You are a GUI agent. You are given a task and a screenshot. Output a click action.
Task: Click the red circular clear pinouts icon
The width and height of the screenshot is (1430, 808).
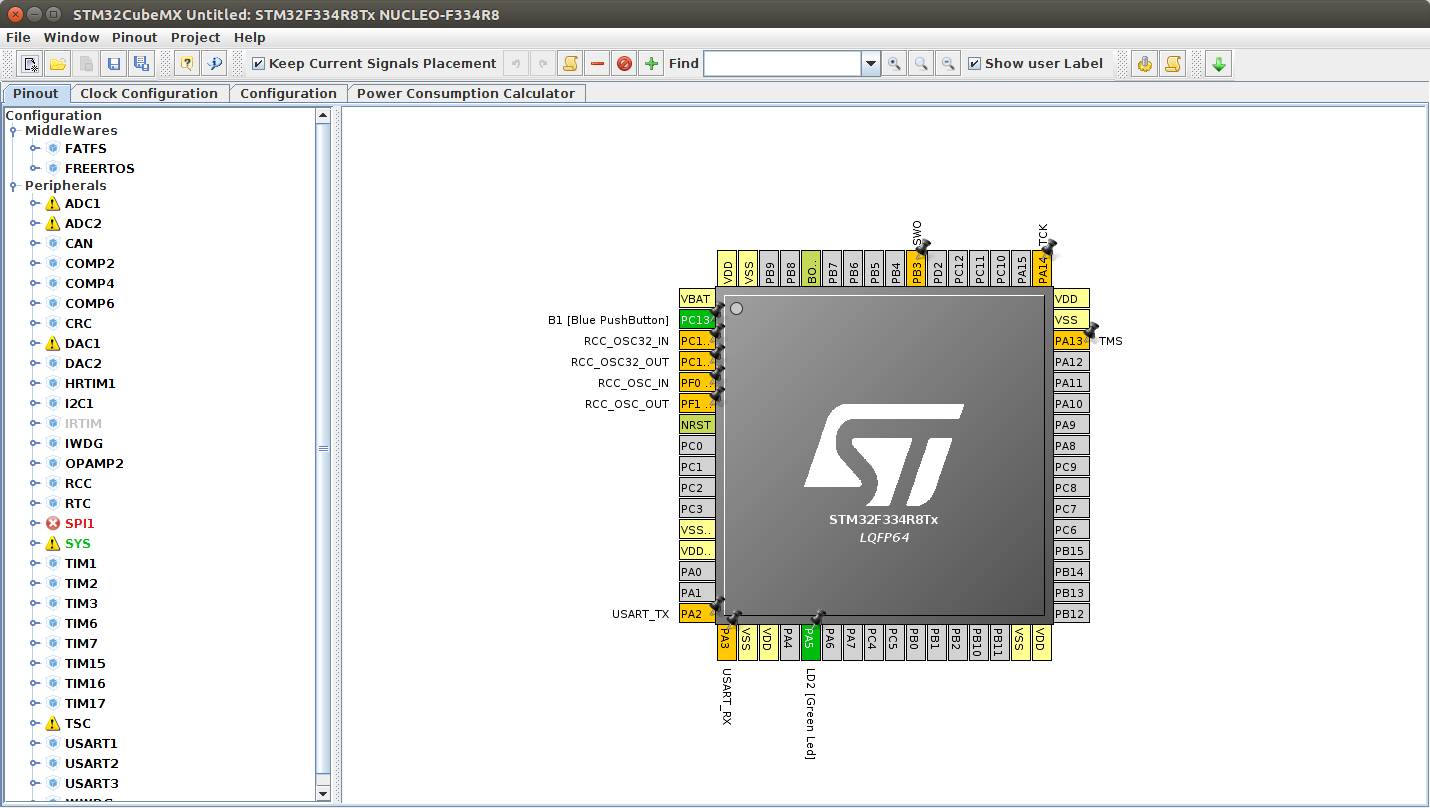[x=625, y=64]
